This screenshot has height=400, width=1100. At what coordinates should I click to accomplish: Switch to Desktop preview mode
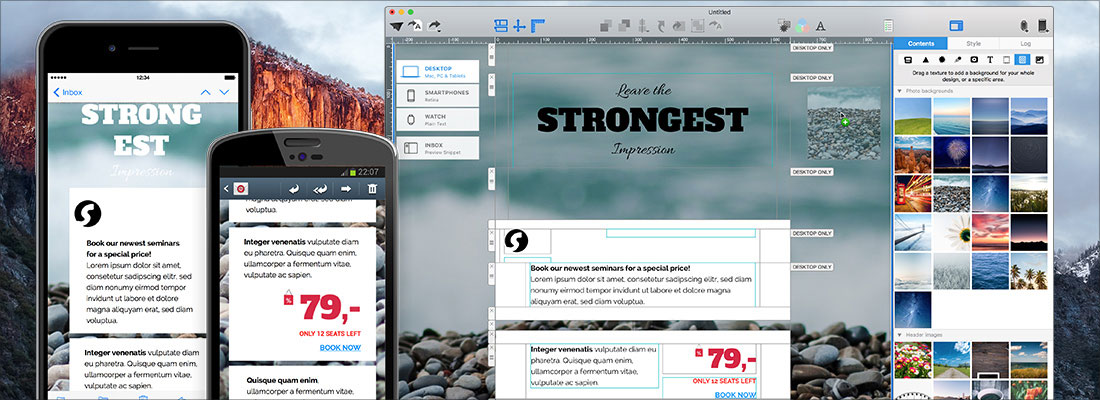(437, 71)
